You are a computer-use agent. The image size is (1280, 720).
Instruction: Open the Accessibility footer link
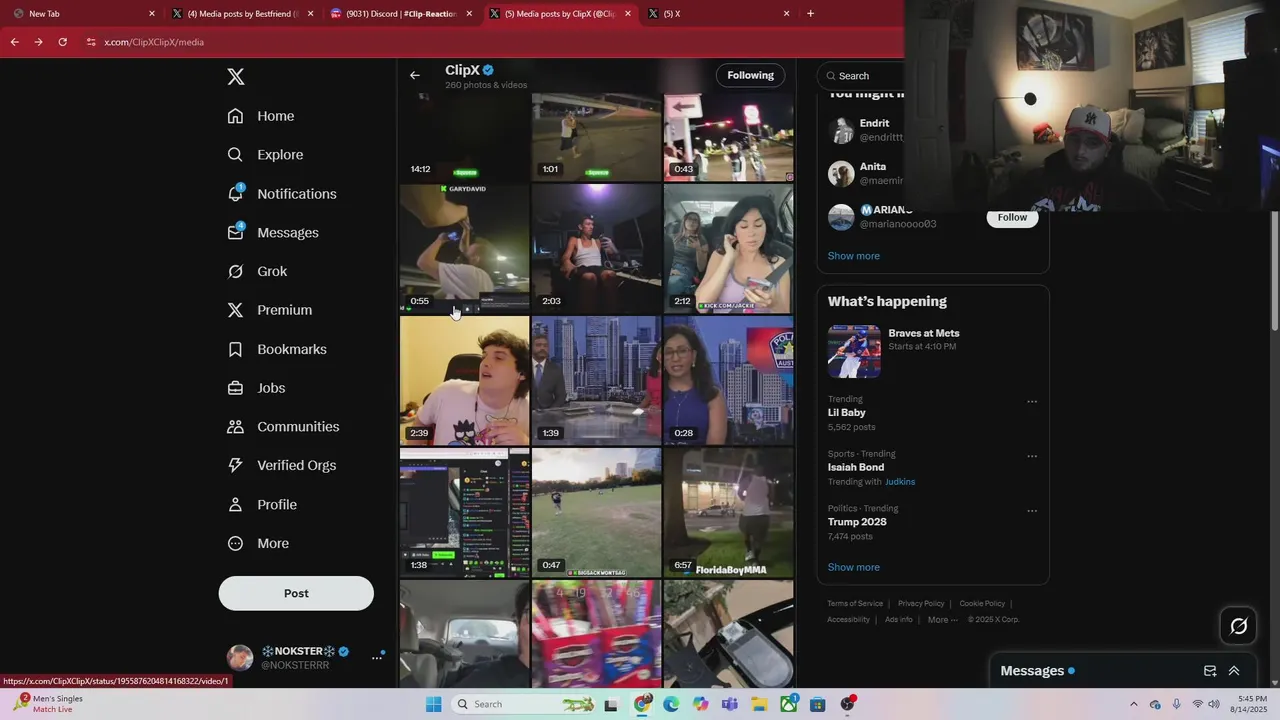848,620
